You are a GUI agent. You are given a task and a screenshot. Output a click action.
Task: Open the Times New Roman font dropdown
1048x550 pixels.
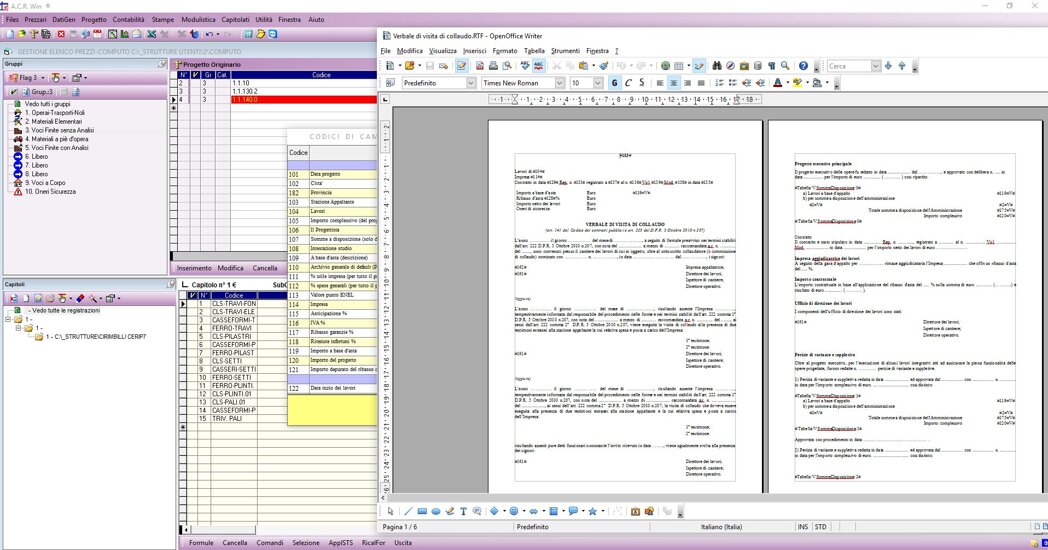tap(561, 83)
